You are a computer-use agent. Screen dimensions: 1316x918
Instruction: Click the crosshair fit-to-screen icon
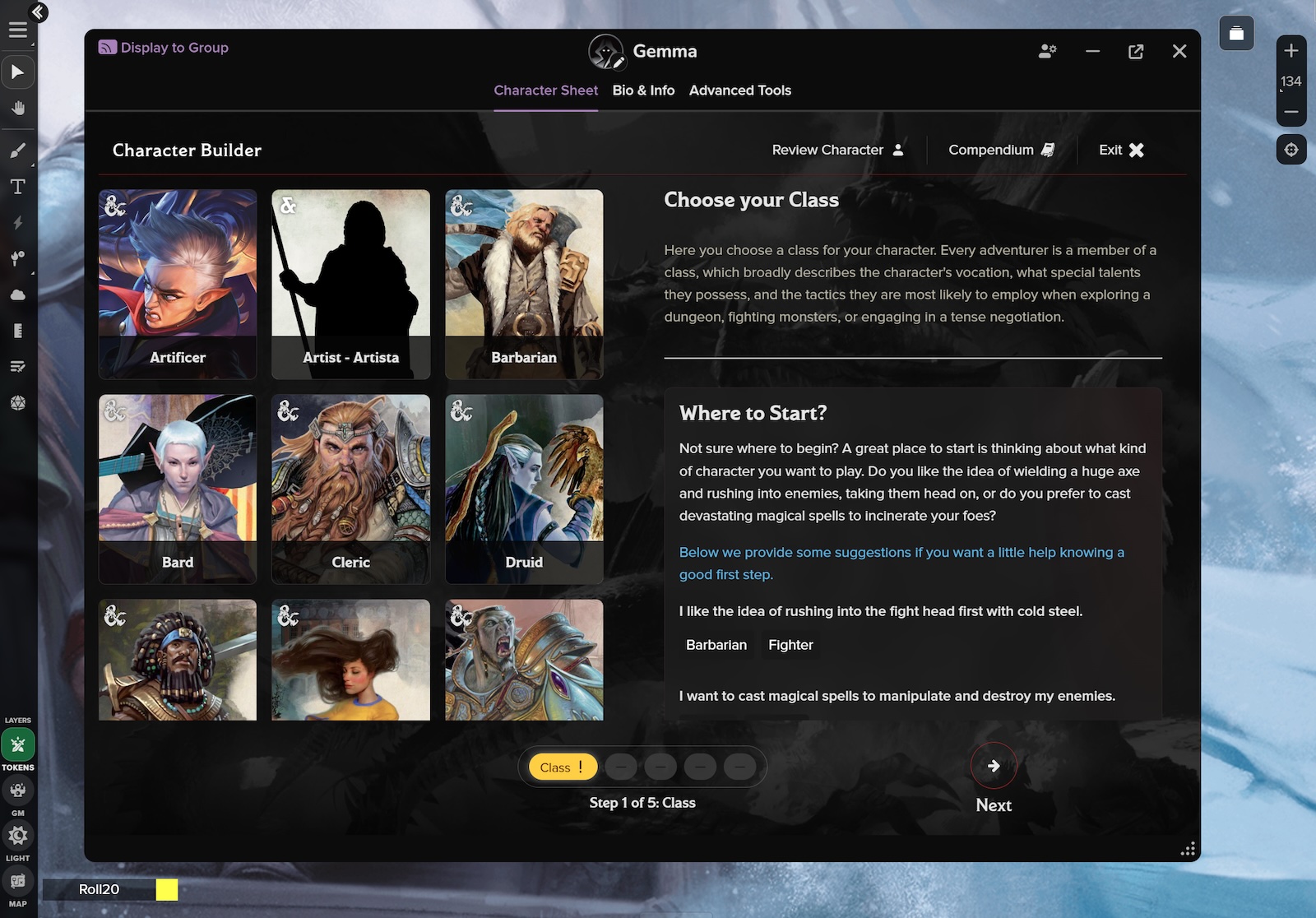tap(1291, 150)
